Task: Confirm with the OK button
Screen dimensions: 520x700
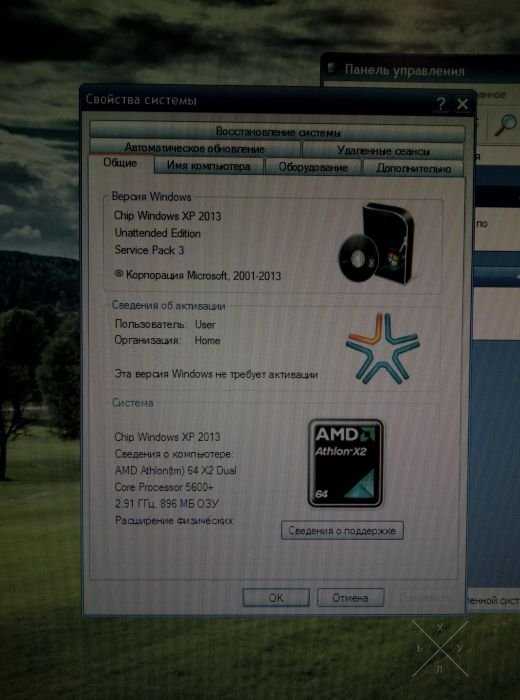Action: [276, 597]
